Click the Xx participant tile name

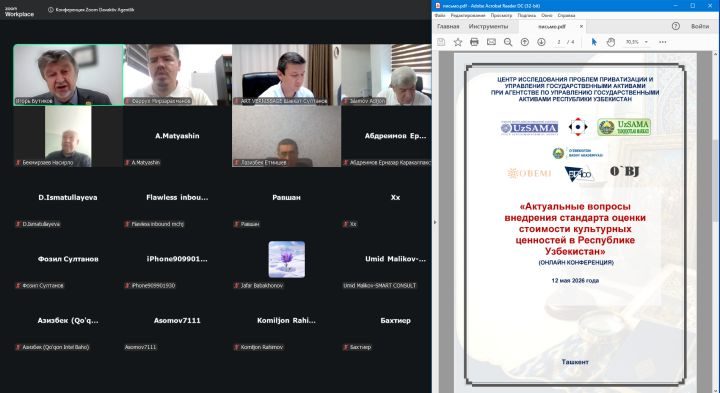point(395,197)
